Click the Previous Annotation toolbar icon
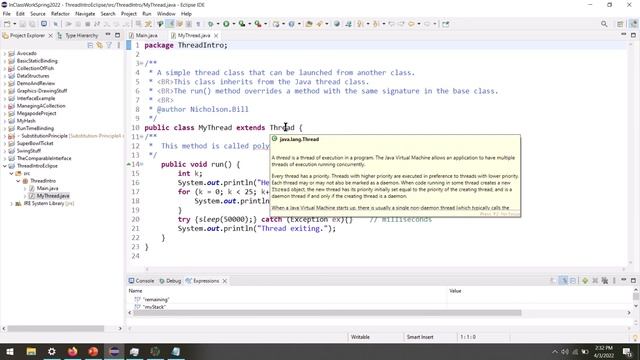Image resolution: width=640 pixels, height=360 pixels. 376,24
